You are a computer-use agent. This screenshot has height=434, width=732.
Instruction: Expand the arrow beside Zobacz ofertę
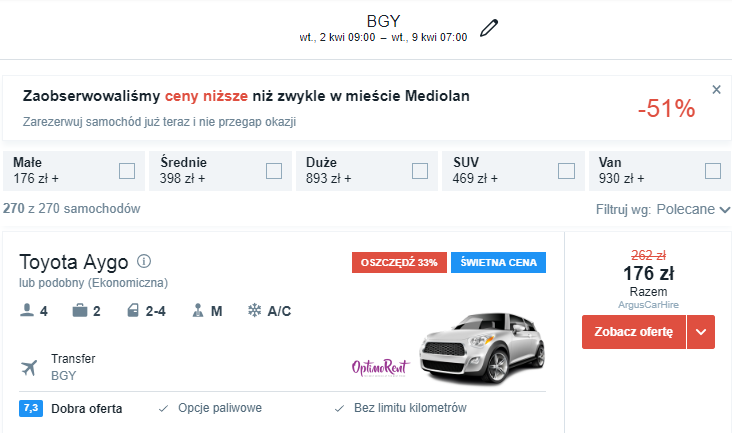tap(701, 332)
